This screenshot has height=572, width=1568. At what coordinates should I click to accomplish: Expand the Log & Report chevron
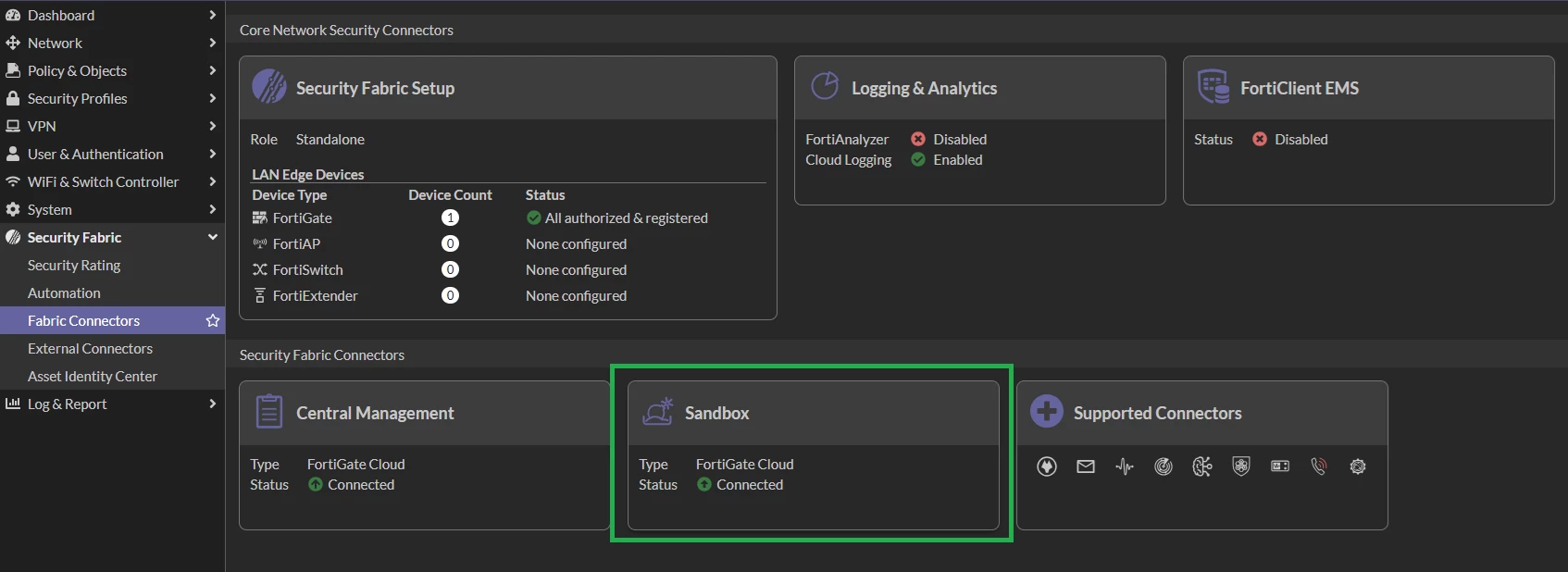[213, 404]
